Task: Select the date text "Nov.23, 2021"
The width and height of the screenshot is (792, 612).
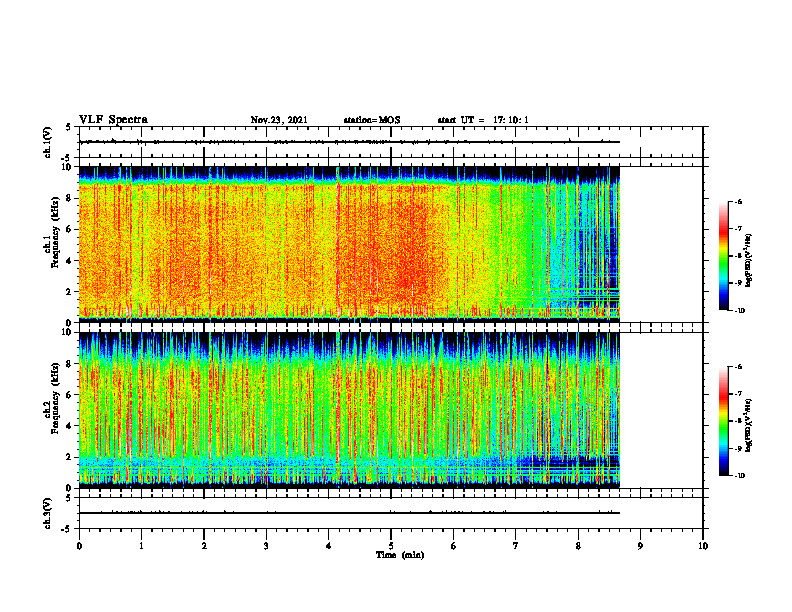Action: pyautogui.click(x=279, y=120)
